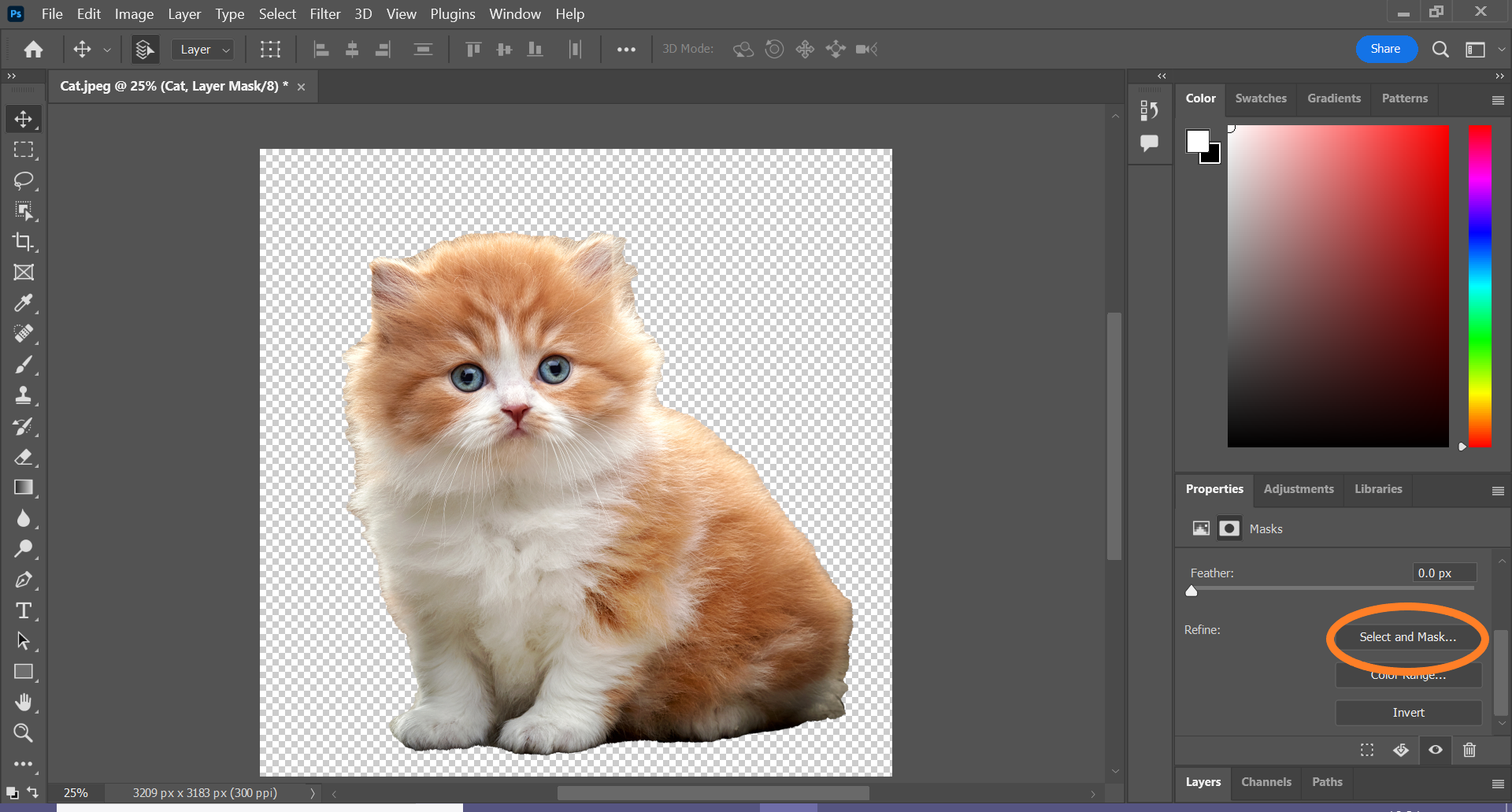This screenshot has height=812, width=1512.
Task: Select the Brush tool
Action: (x=24, y=365)
